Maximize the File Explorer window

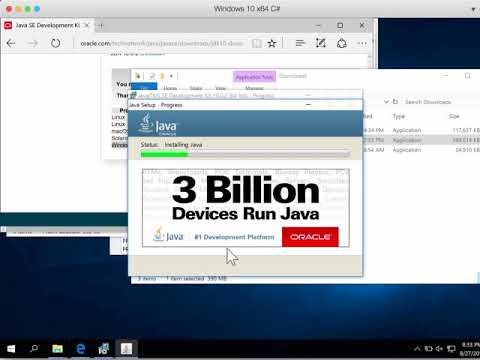pos(467,76)
